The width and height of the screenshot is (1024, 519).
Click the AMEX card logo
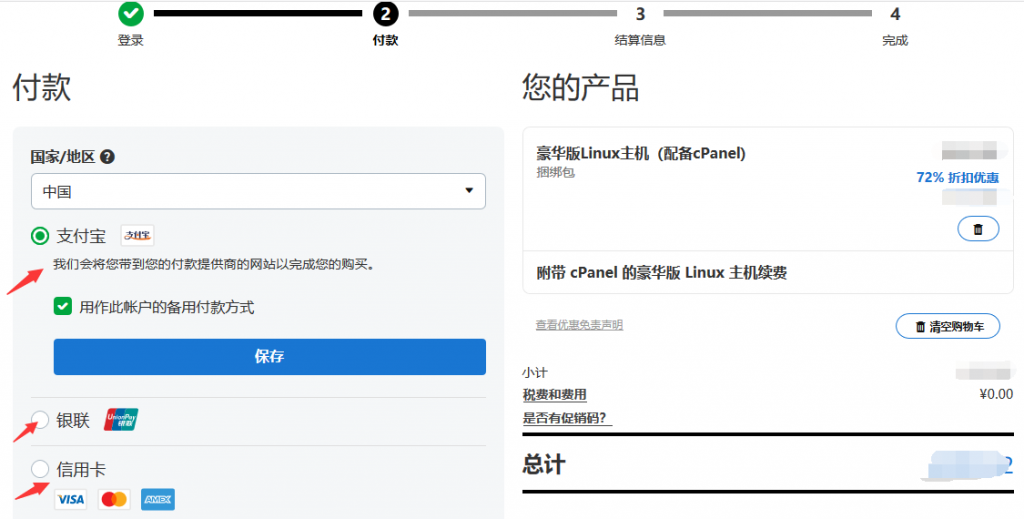tap(157, 499)
